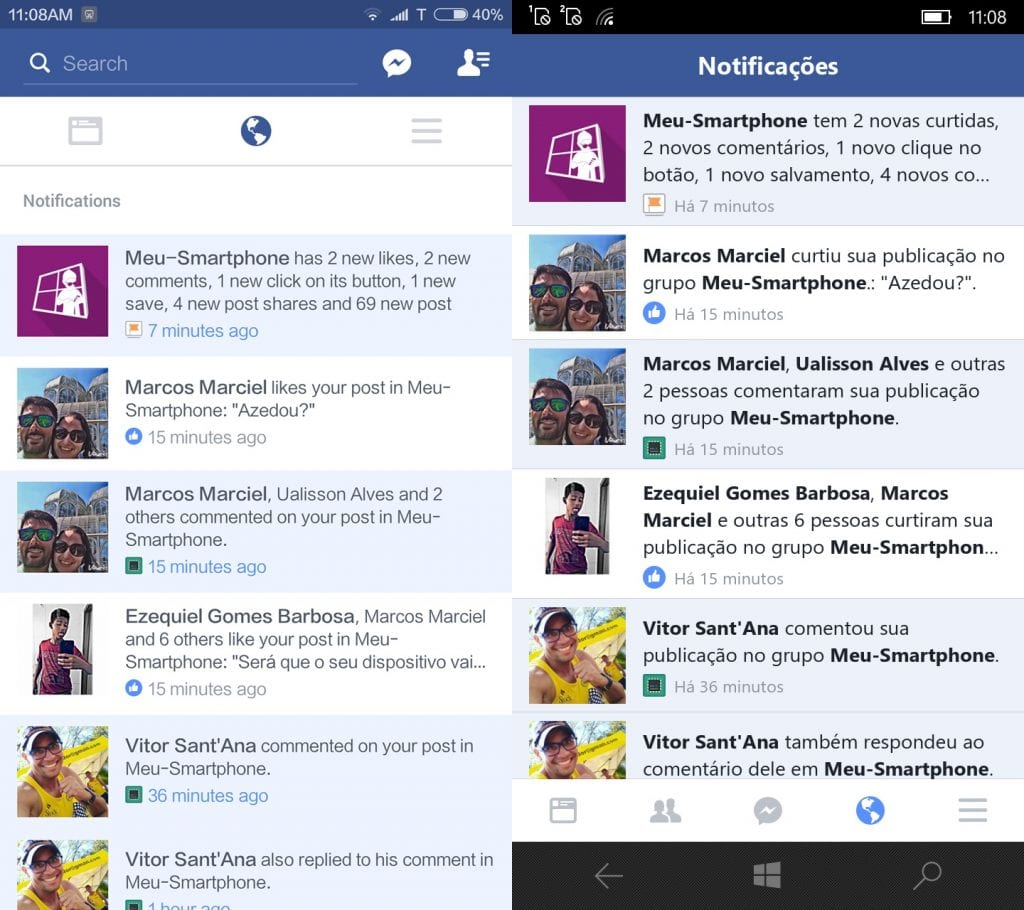Select the globe Notifications tab under the Search header
Image resolution: width=1024 pixels, height=910 pixels.
(256, 131)
